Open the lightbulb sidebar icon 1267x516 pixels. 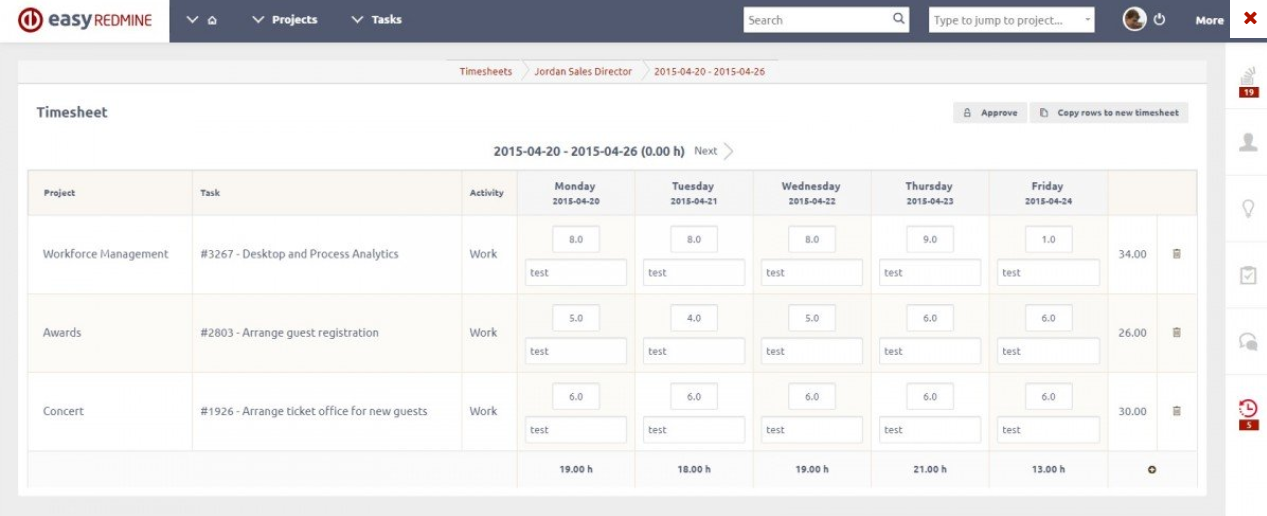click(x=1248, y=208)
